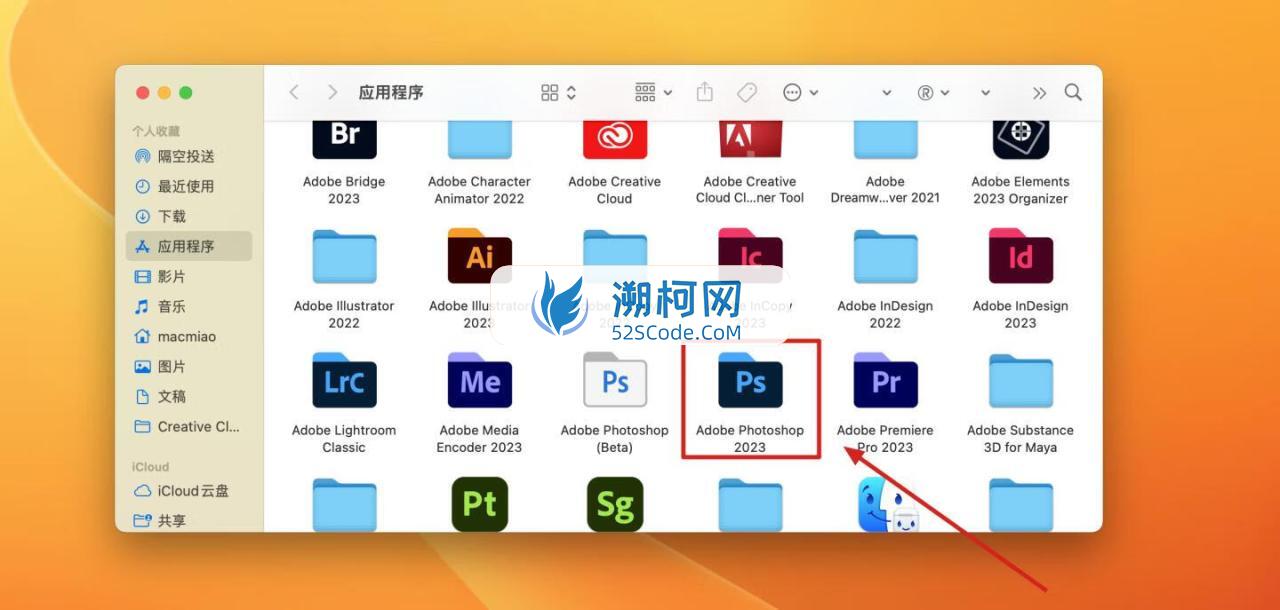Click the 应用程序 window title
Image resolution: width=1280 pixels, height=610 pixels.
tap(391, 92)
